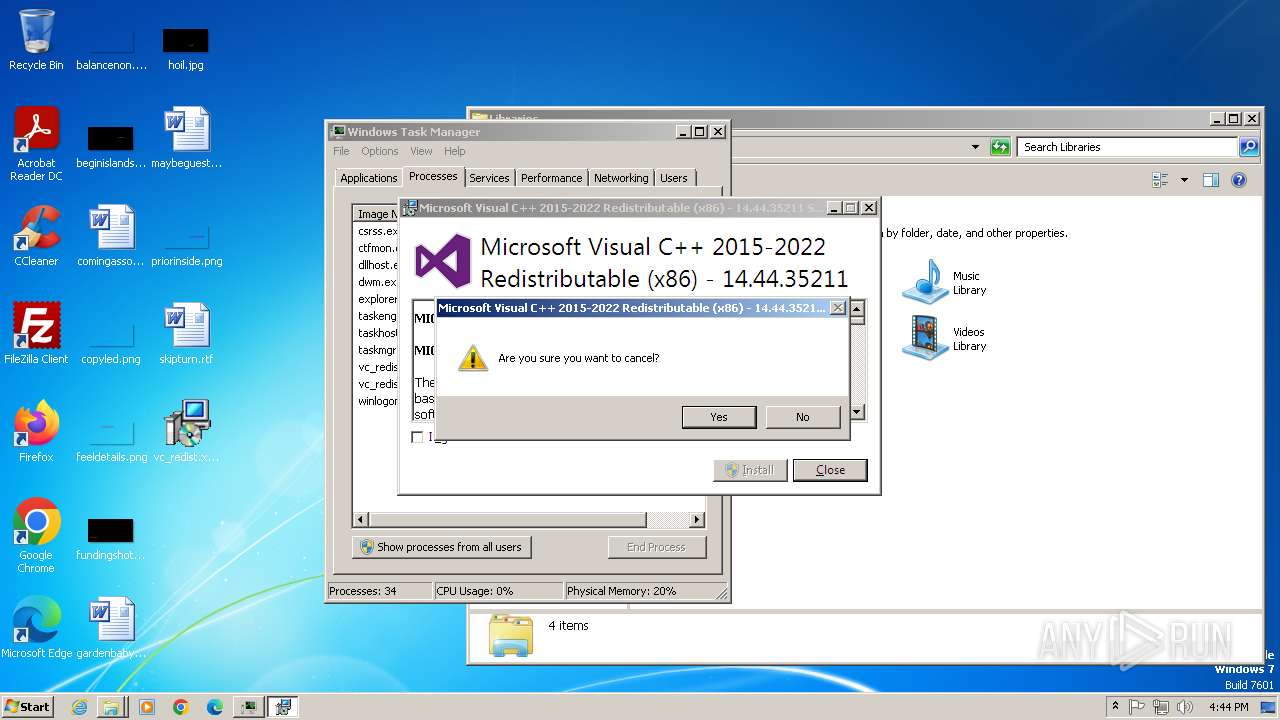Click the network tray icon

1161,707
